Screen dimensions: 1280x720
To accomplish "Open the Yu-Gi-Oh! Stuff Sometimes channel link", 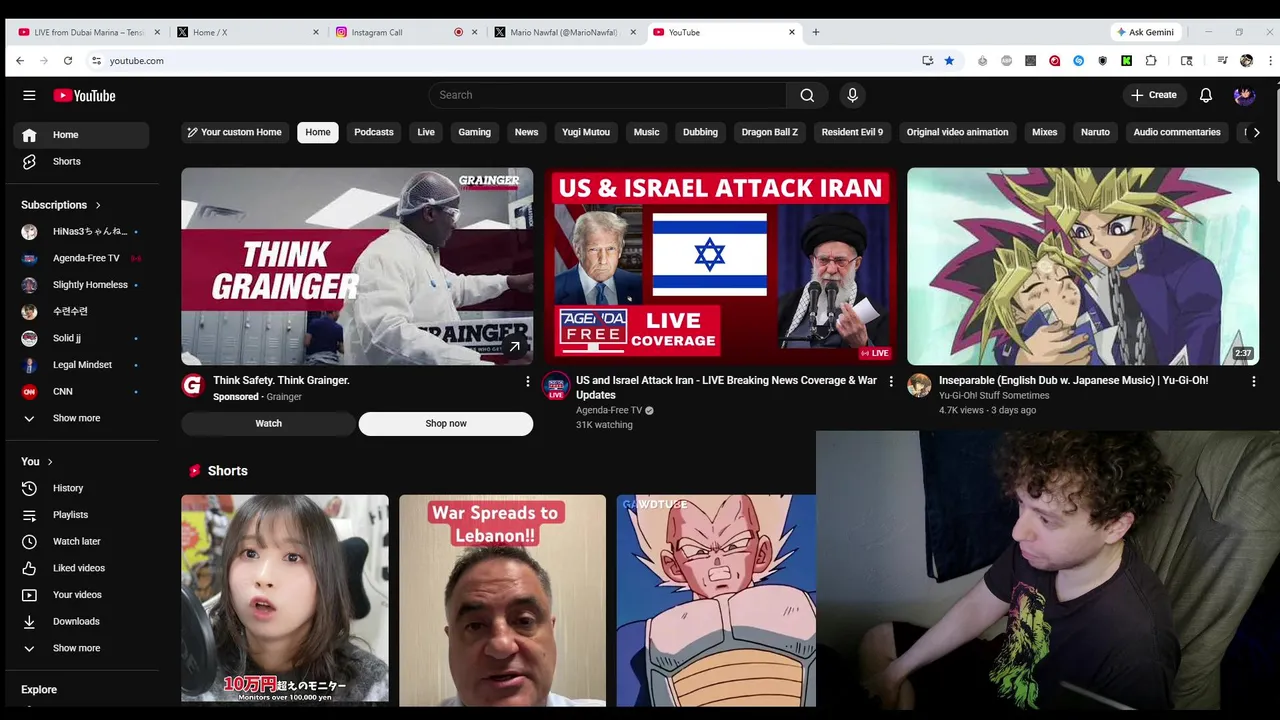I will click(994, 395).
